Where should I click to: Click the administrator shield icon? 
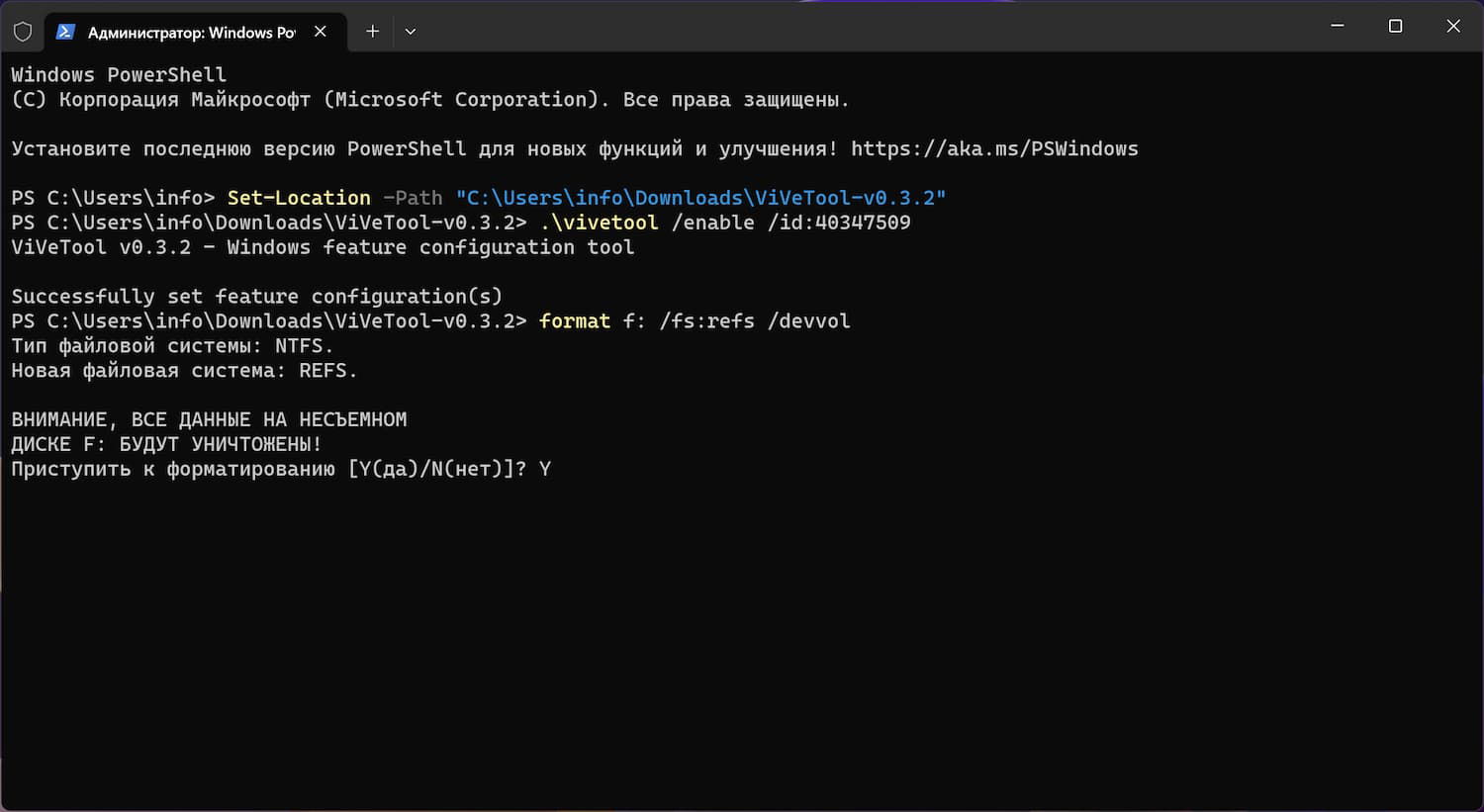pyautogui.click(x=23, y=32)
